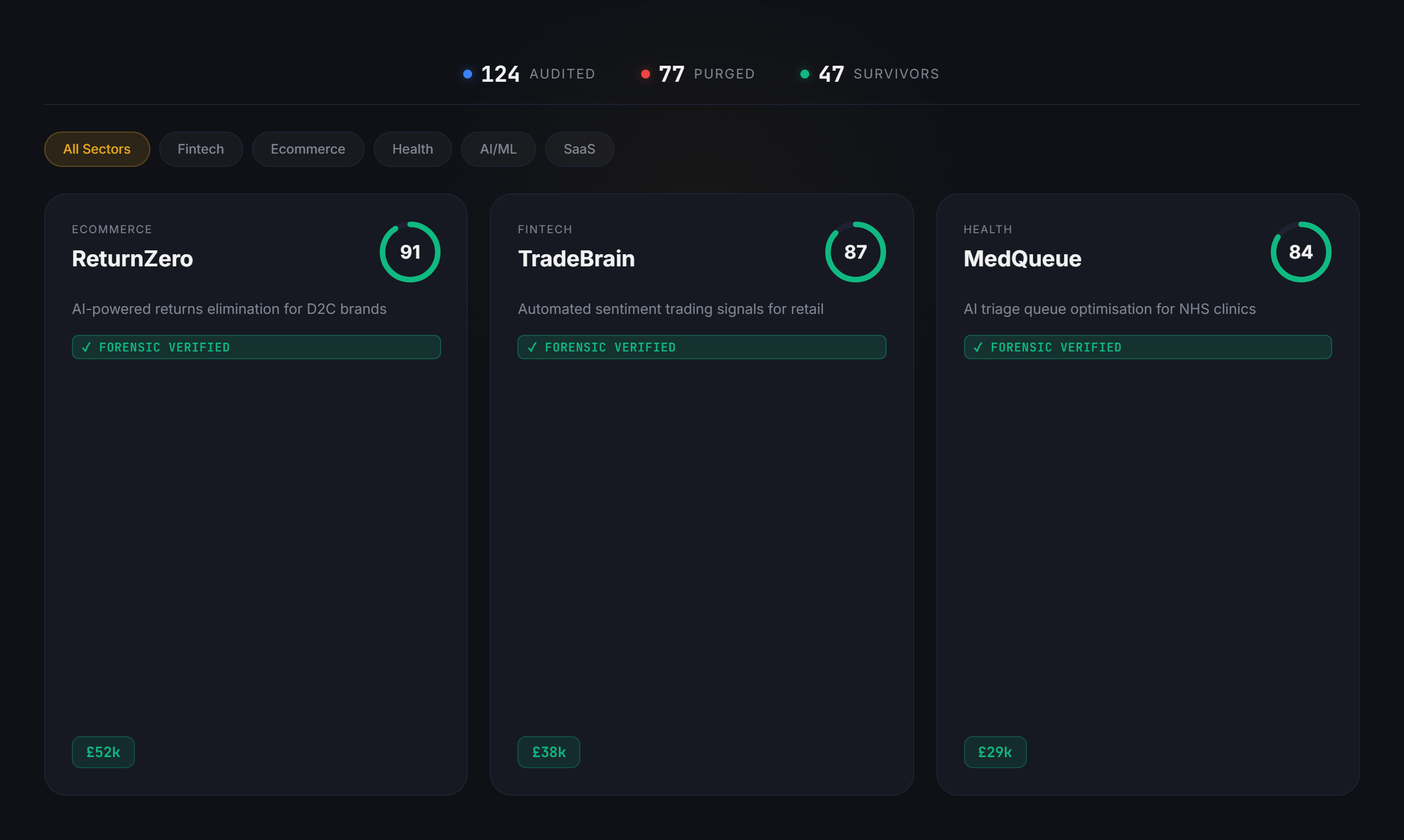Click the ReturnZero Forensic Verified checkmark badge
1404x840 pixels.
256,347
